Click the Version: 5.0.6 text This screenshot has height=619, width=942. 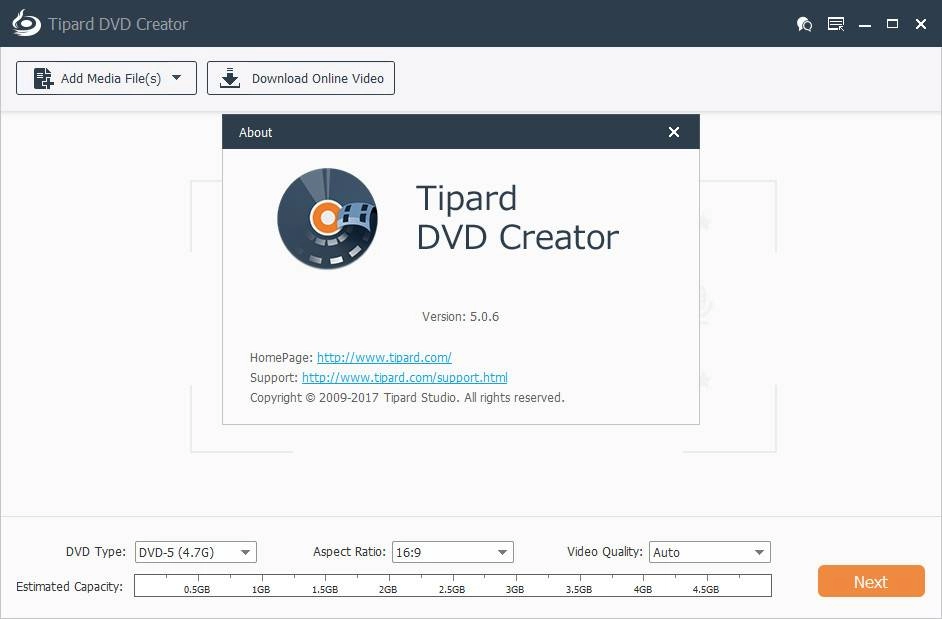tap(460, 317)
